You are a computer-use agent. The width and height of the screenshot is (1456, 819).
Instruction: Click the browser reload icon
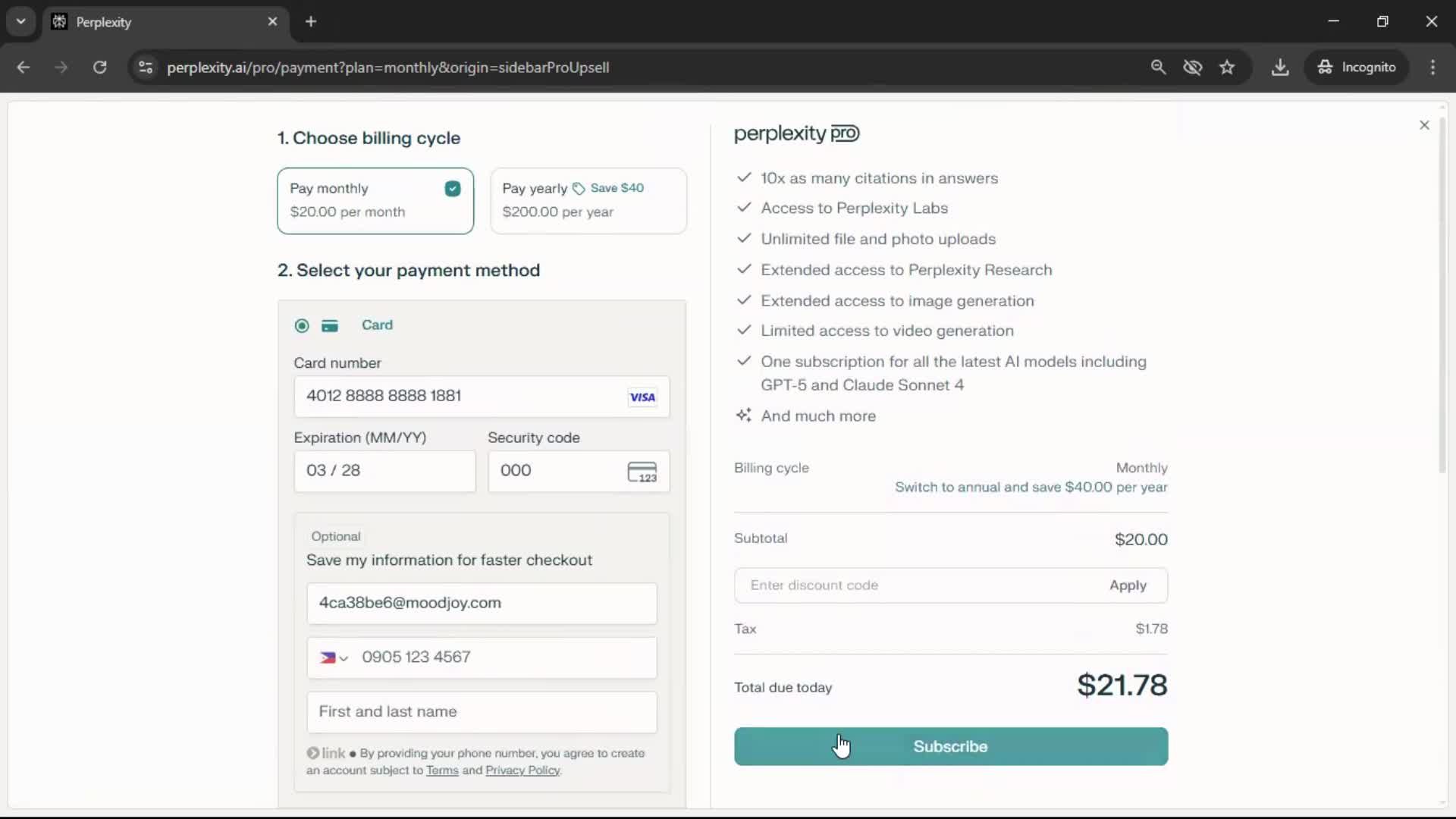(99, 67)
